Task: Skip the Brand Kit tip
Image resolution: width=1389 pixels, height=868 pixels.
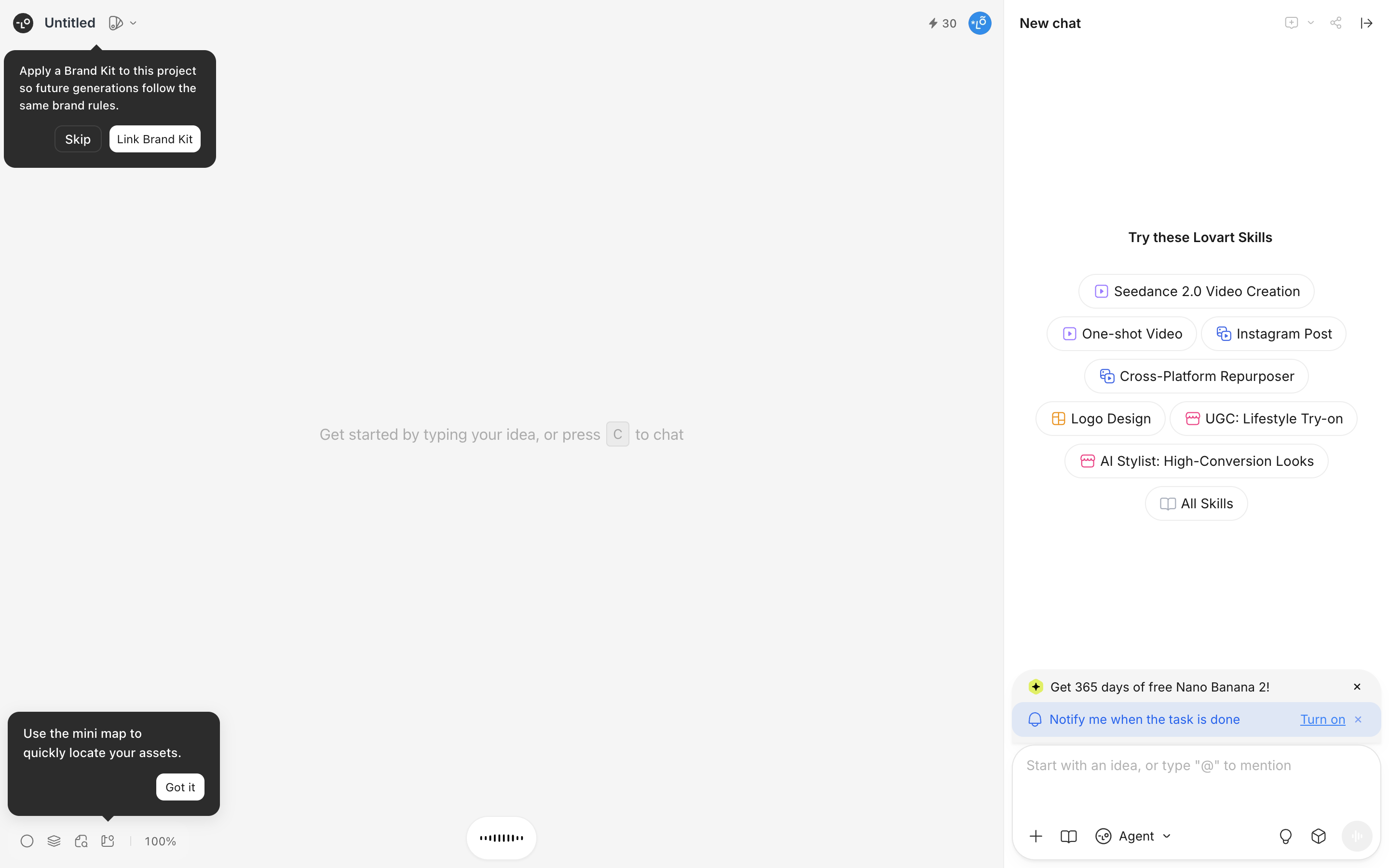Action: 78,139
